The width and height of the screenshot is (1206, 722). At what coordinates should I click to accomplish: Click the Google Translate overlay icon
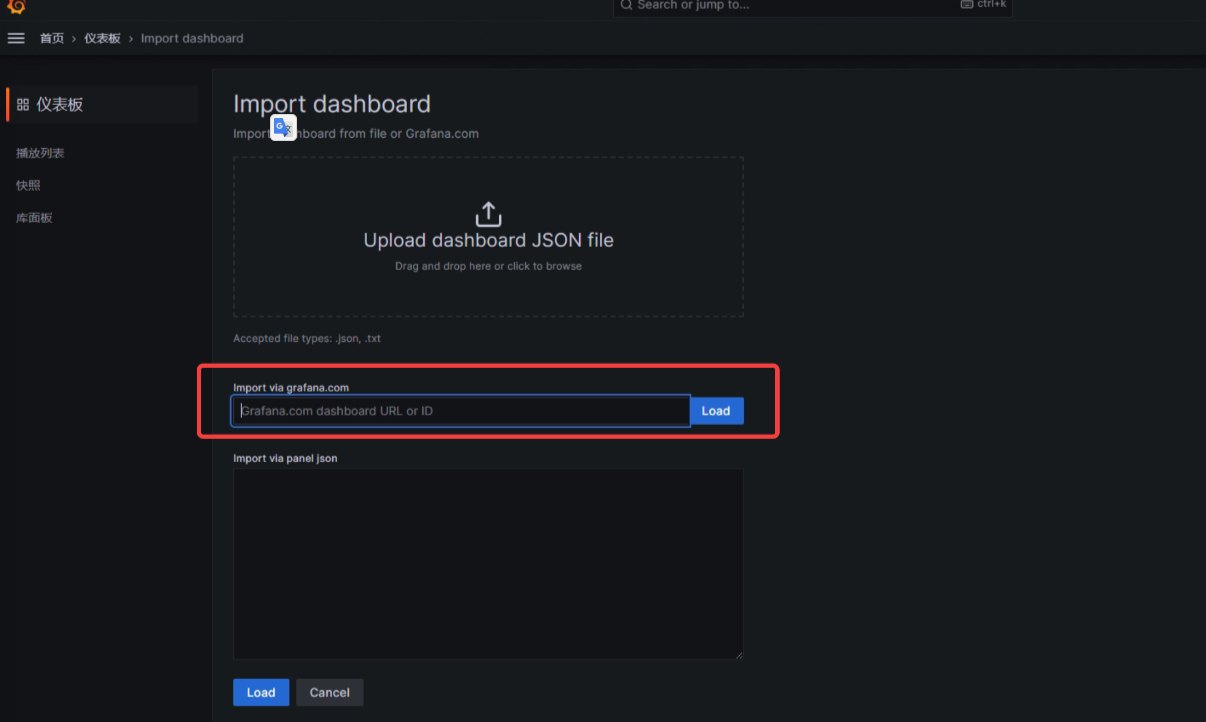tap(284, 128)
